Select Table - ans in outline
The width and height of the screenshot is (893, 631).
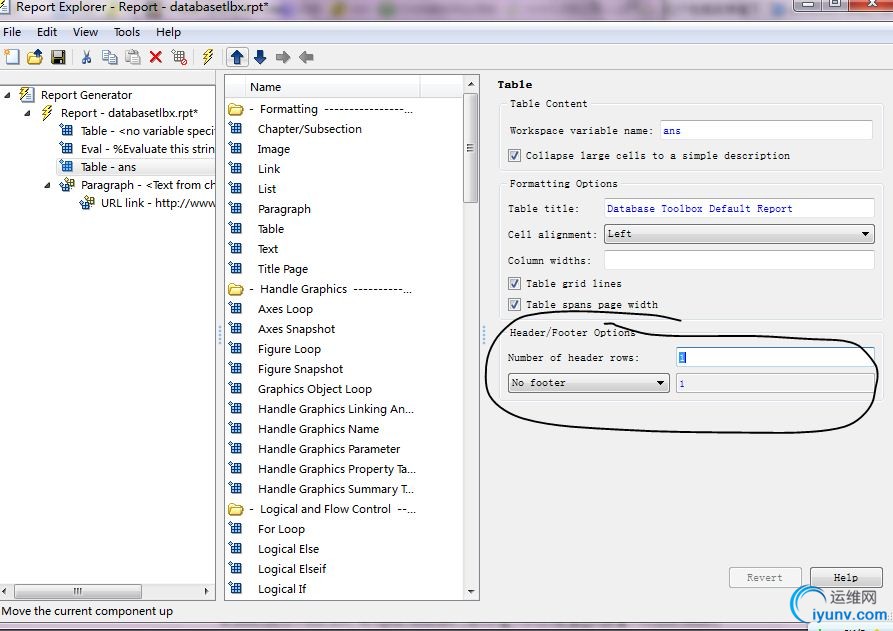tap(108, 167)
